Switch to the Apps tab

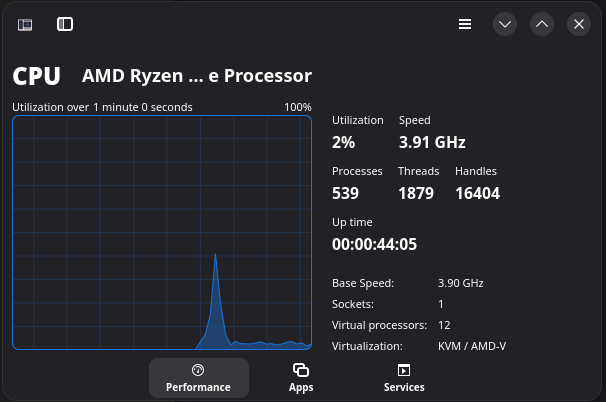301,378
